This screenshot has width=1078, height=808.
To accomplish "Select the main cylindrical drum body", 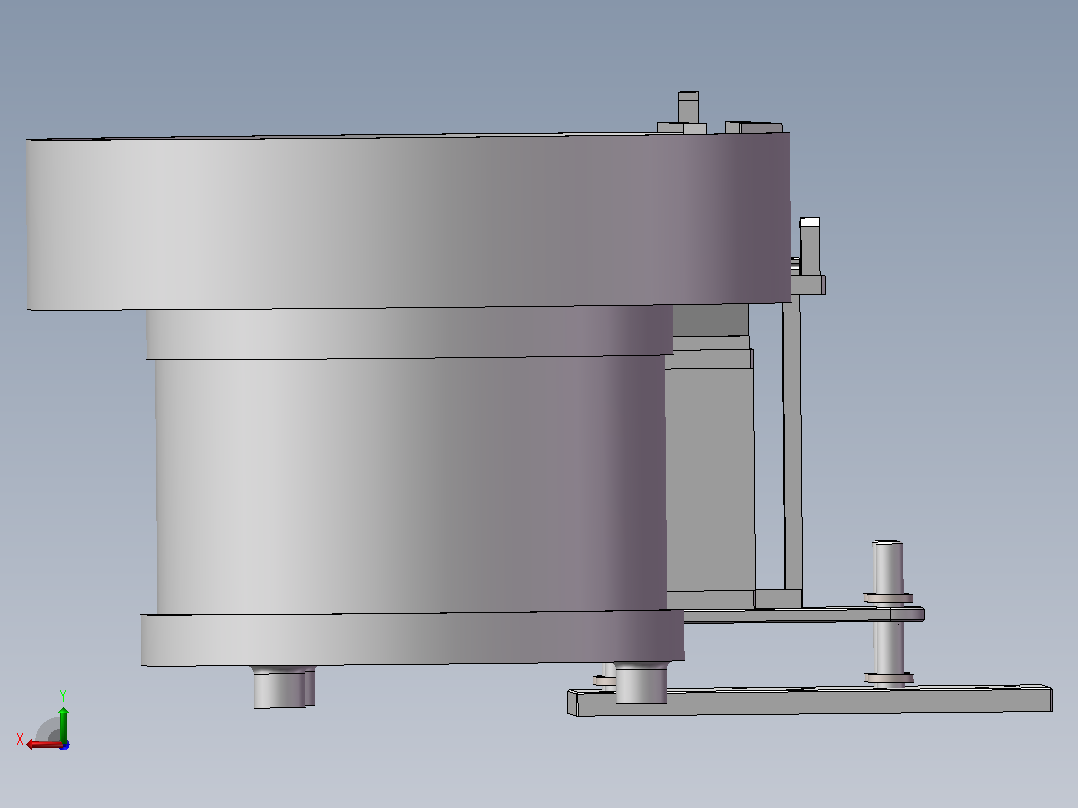I will click(x=410, y=485).
